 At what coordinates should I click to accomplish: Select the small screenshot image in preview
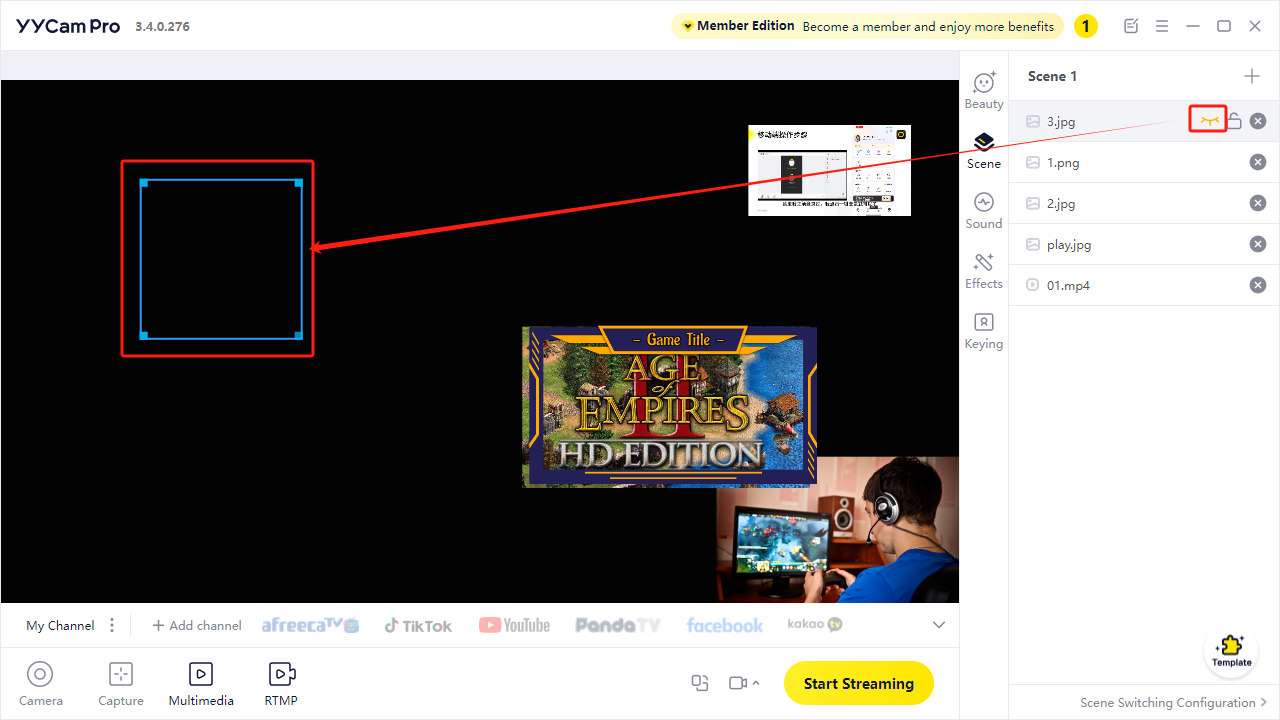click(829, 170)
